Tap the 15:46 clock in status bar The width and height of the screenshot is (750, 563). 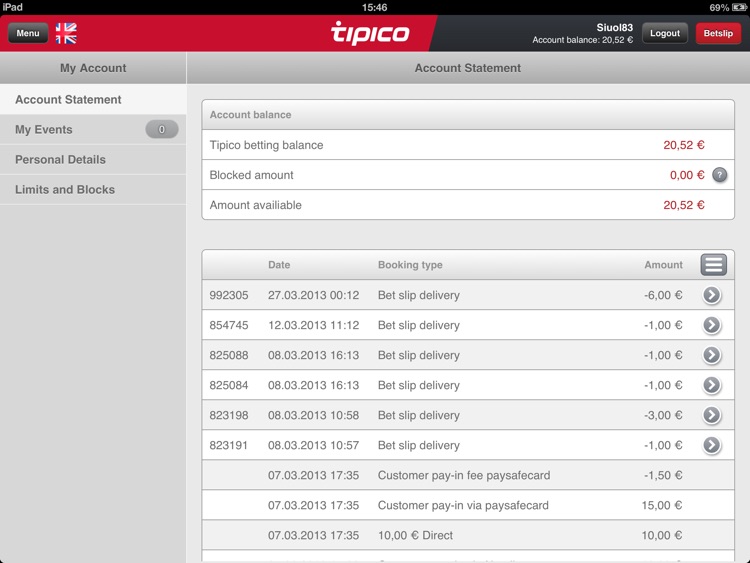click(375, 7)
